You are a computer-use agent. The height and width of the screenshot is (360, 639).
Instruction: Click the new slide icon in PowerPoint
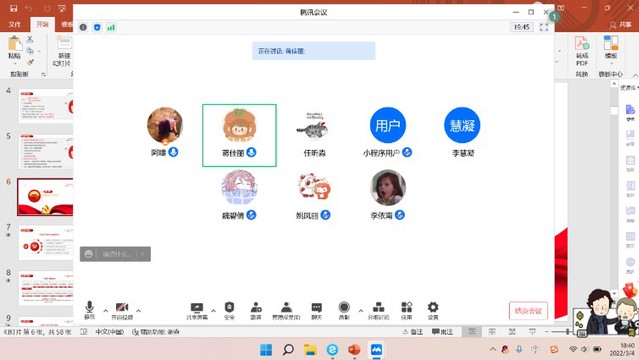[x=64, y=43]
